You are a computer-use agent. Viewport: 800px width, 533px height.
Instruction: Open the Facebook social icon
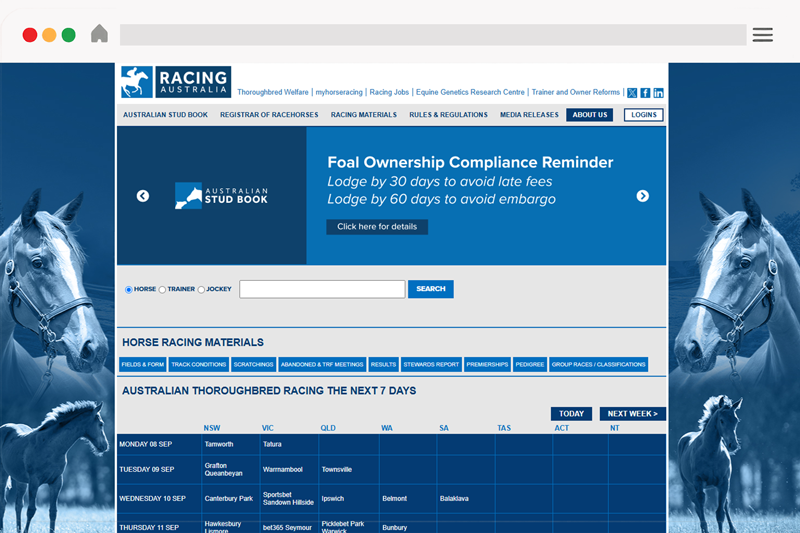coord(645,93)
